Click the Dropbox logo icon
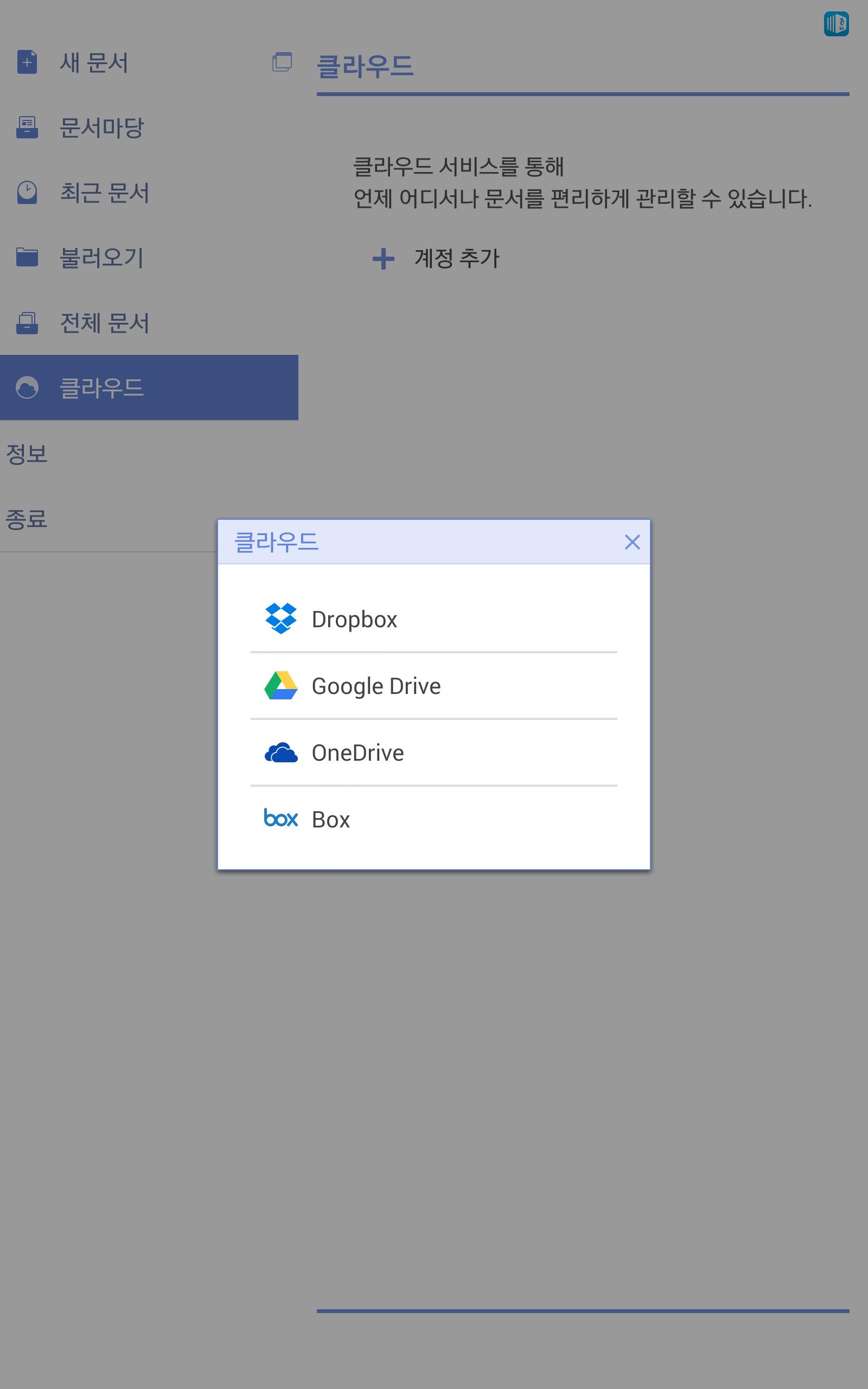Screen dimensions: 868x1389 click(x=280, y=619)
